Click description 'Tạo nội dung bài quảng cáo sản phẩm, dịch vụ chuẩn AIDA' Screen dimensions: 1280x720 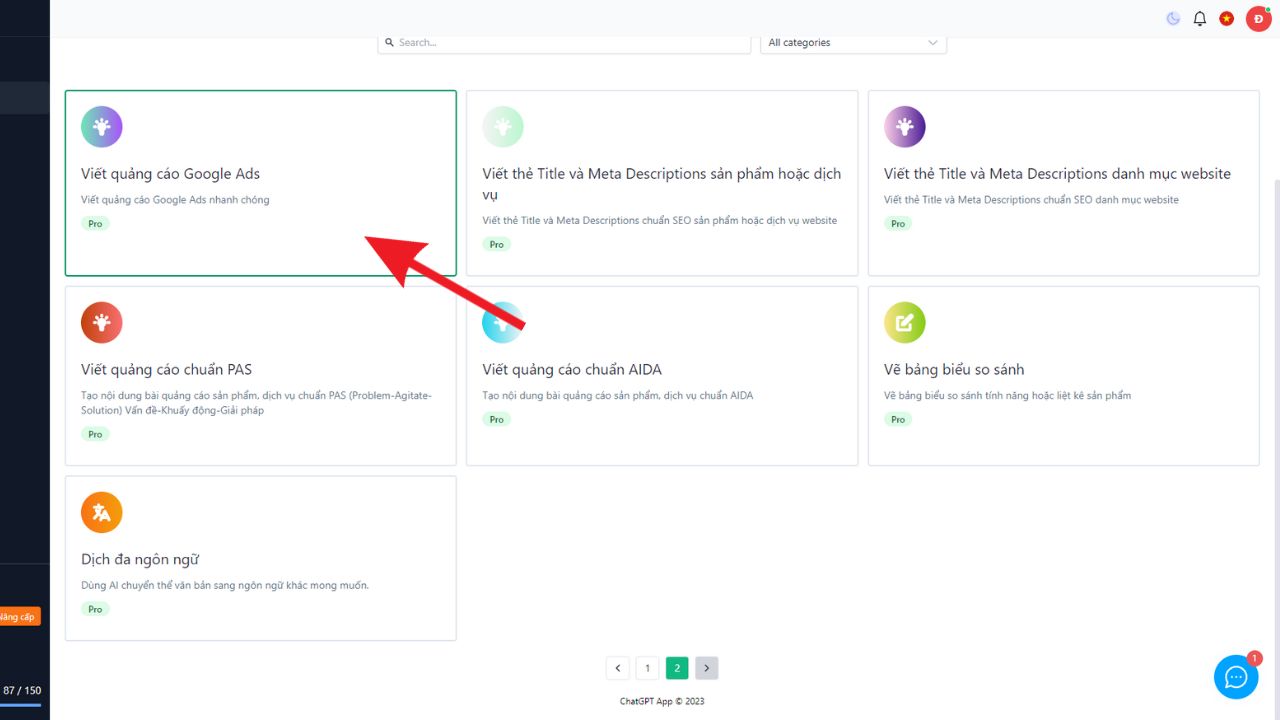618,396
